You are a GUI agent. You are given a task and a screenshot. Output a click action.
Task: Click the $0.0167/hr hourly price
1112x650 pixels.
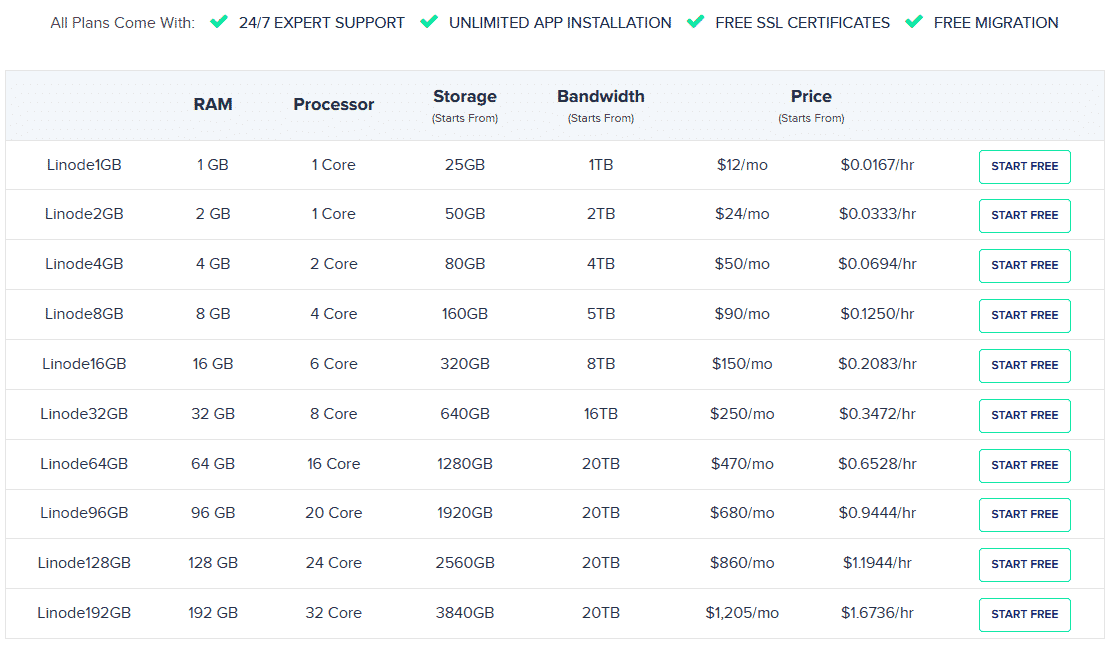pyautogui.click(x=877, y=164)
